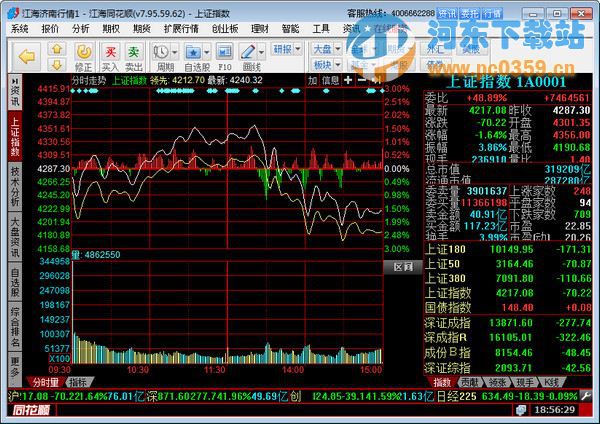Go back with the yellow left arrow

27,57
